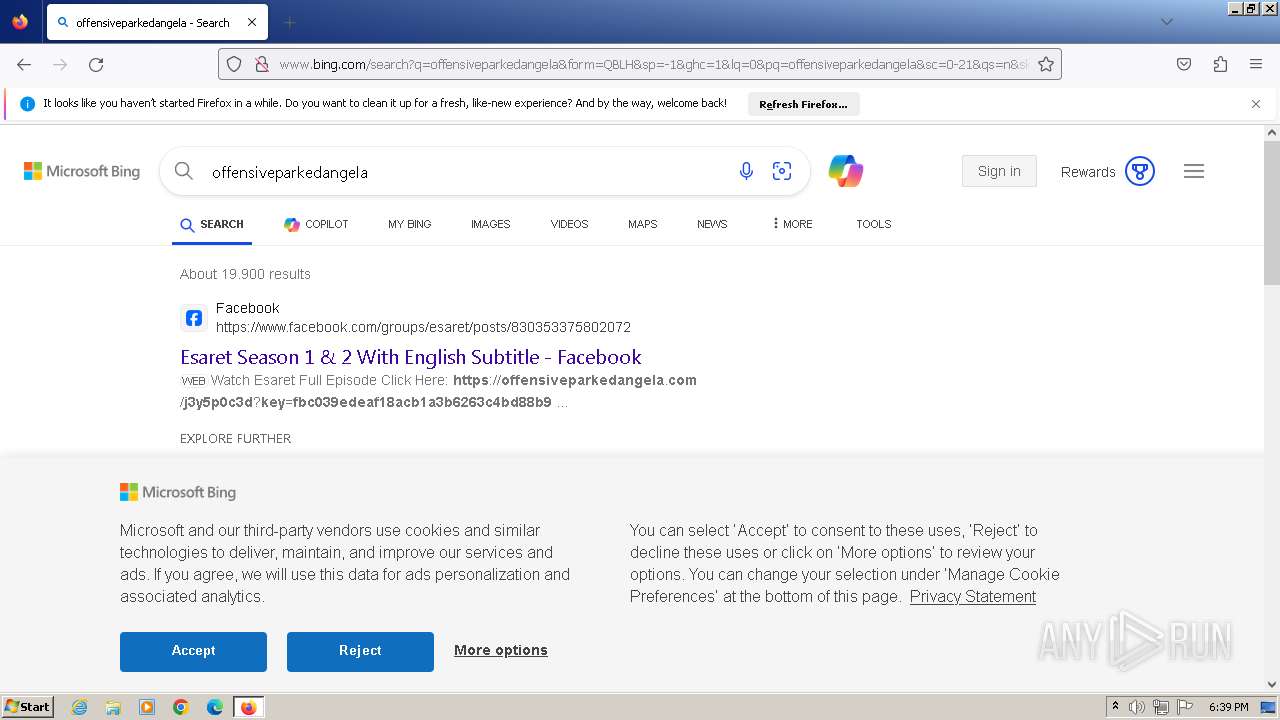Screen dimensions: 1280x720
Task: Switch to the COPILOT tab
Action: (x=316, y=224)
